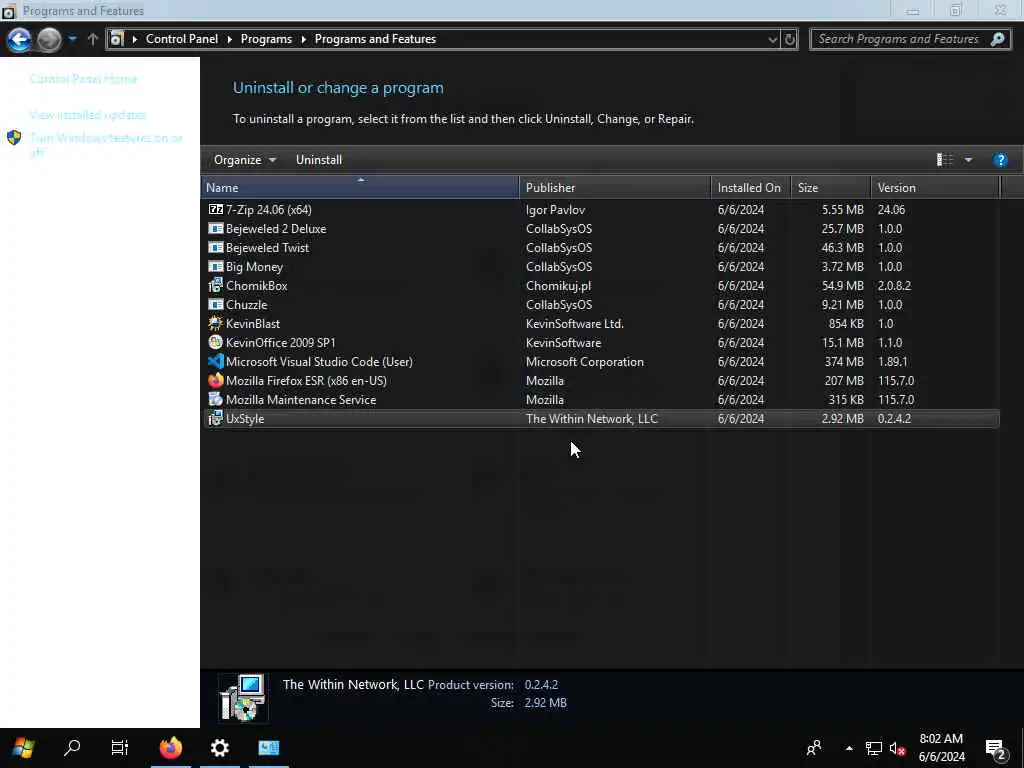Click The Within Network, LLC publisher cell
1024x768 pixels.
coord(592,419)
